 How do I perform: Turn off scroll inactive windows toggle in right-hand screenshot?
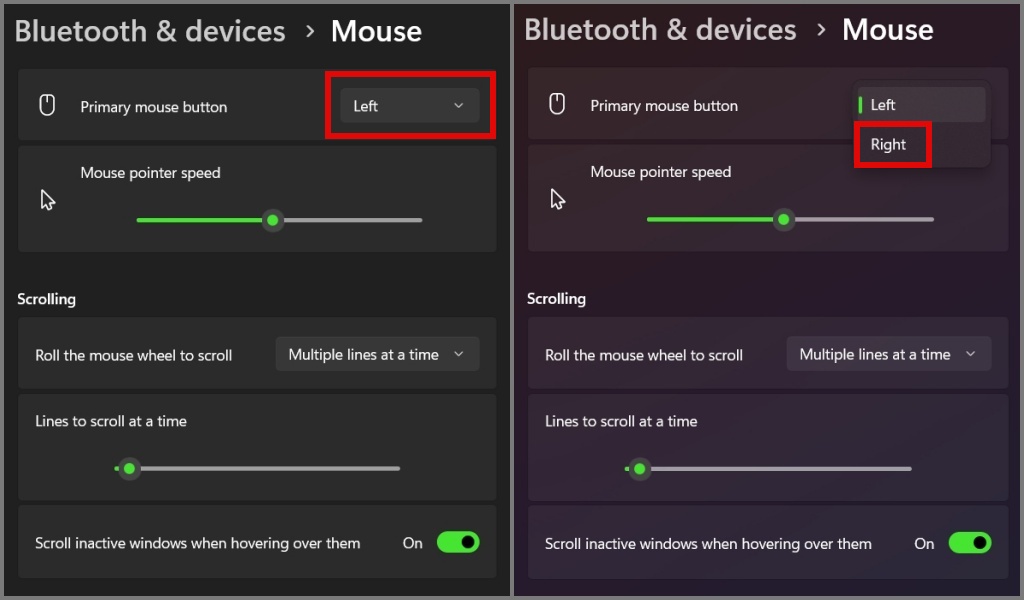(x=969, y=543)
